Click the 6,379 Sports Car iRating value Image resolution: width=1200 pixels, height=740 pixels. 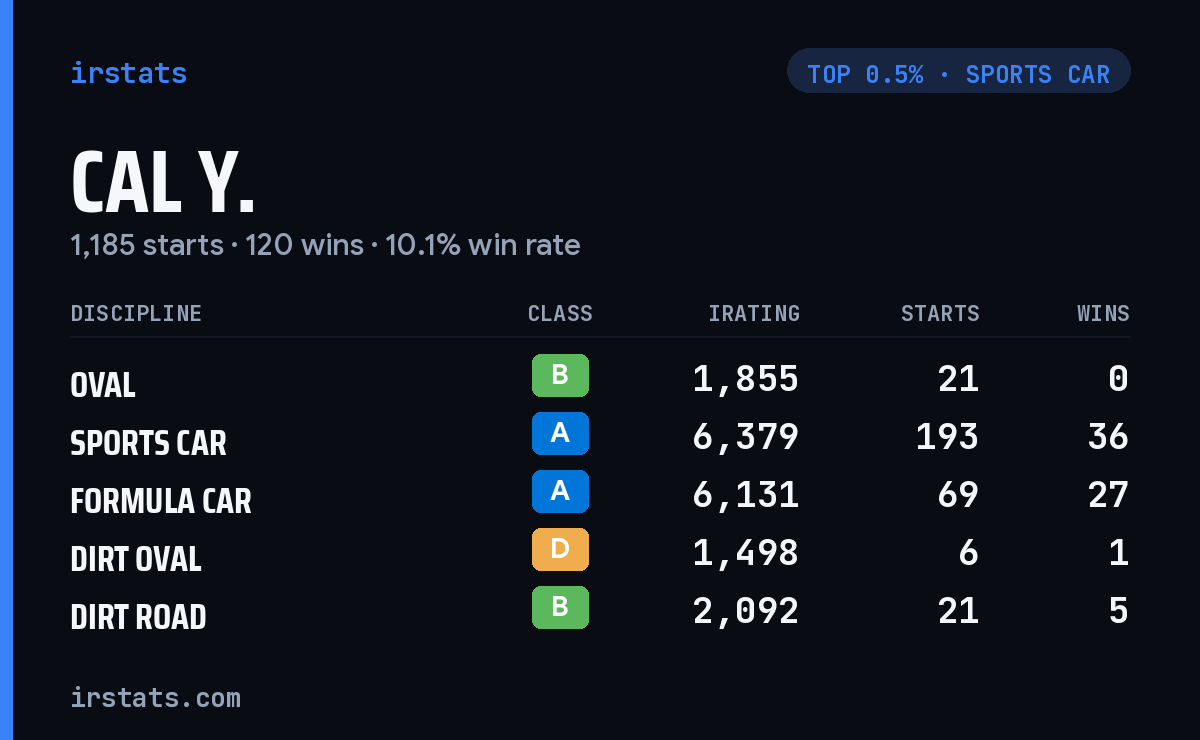point(746,437)
